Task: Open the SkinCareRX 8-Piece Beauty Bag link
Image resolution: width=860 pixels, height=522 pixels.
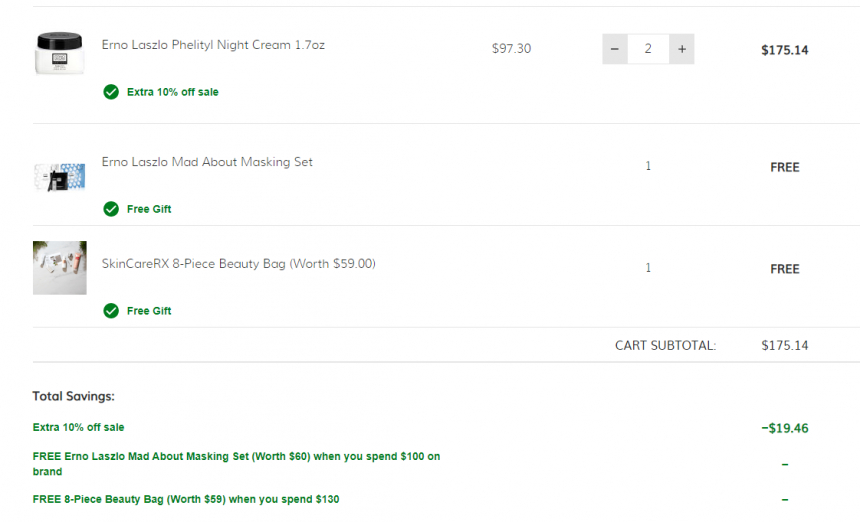Action: [239, 264]
